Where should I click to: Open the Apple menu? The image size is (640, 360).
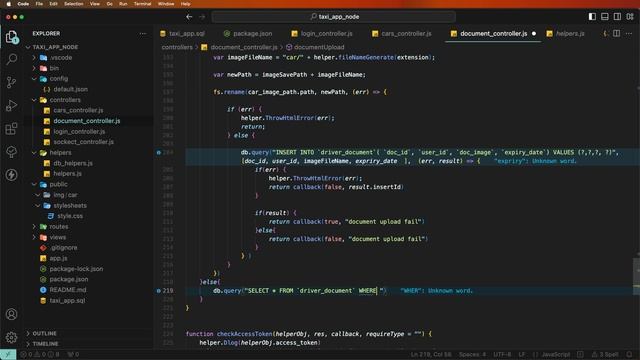[x=8, y=4]
